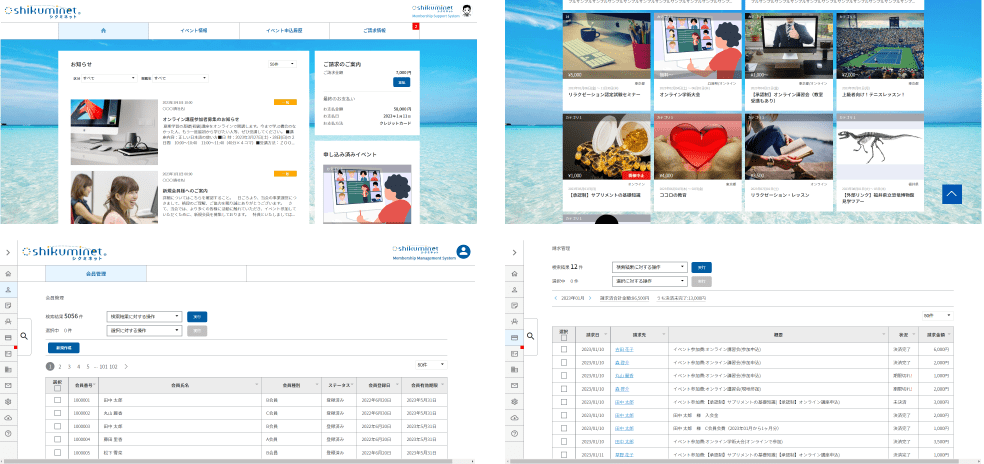The width and height of the screenshot is (984, 464).
Task: Tick the first billing row checkbox
Action: pos(564,348)
